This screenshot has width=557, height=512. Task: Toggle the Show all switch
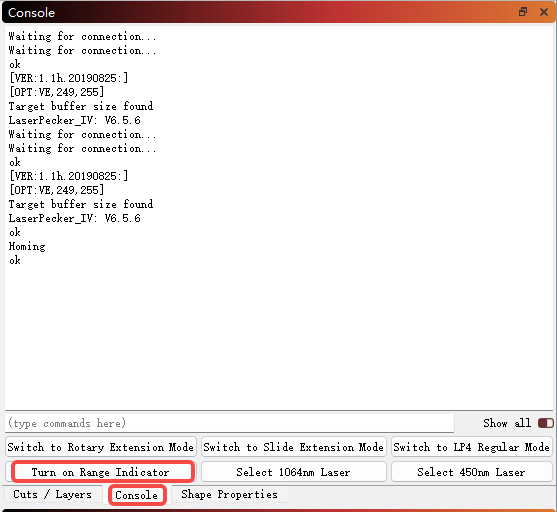(x=545, y=423)
